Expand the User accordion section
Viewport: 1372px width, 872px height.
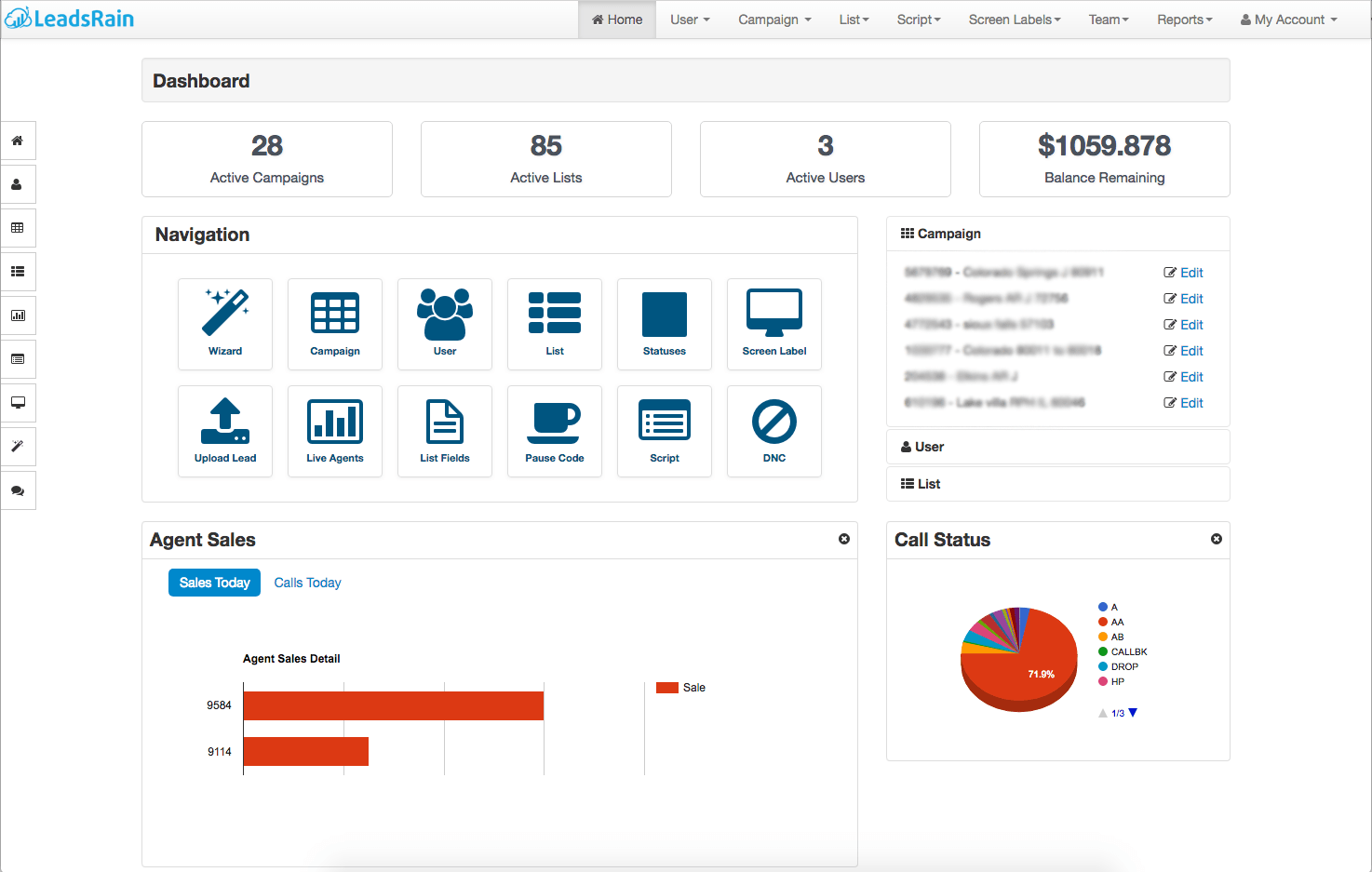point(1058,447)
